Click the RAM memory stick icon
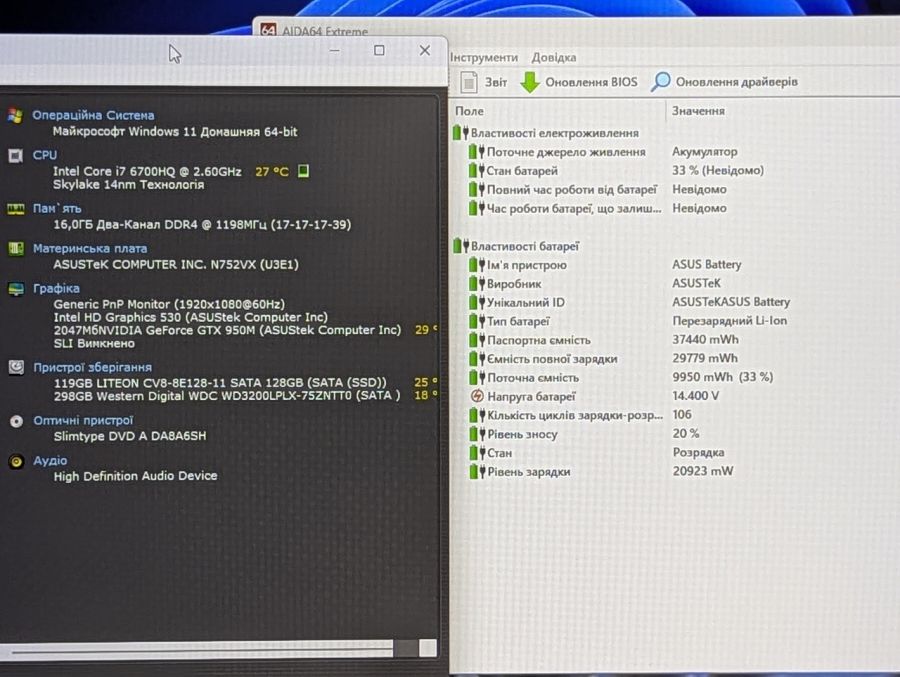The width and height of the screenshot is (900, 677). tap(15, 208)
